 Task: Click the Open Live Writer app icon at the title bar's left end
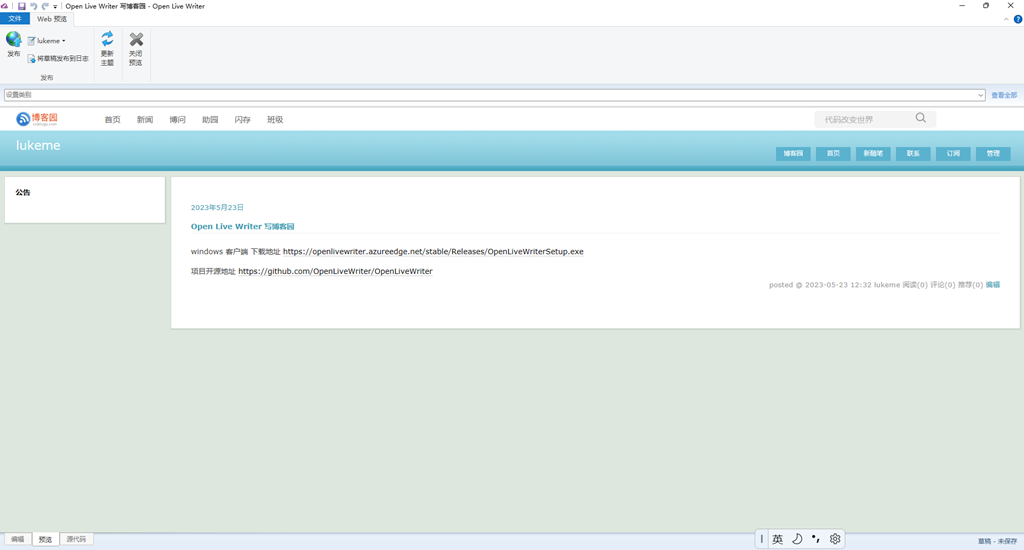tap(4, 6)
